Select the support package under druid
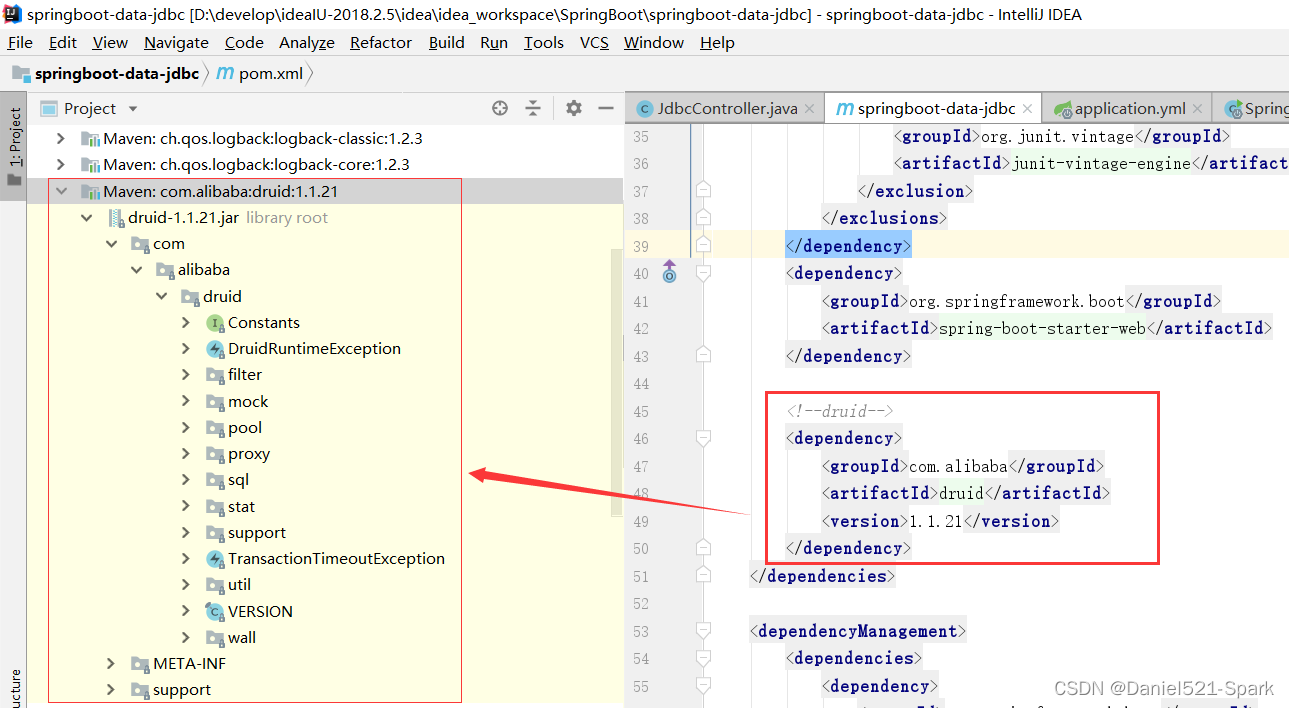Screen dimensions: 1289x708 coord(257,533)
